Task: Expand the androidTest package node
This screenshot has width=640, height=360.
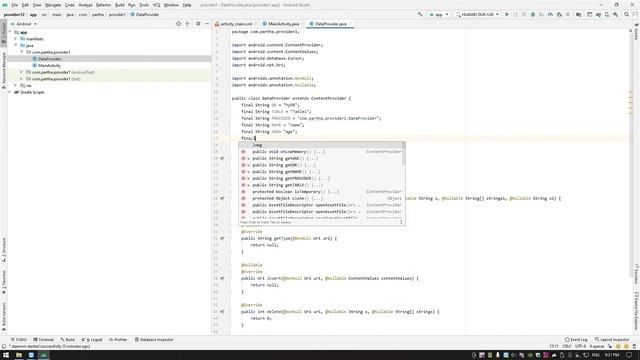Action: [22, 72]
